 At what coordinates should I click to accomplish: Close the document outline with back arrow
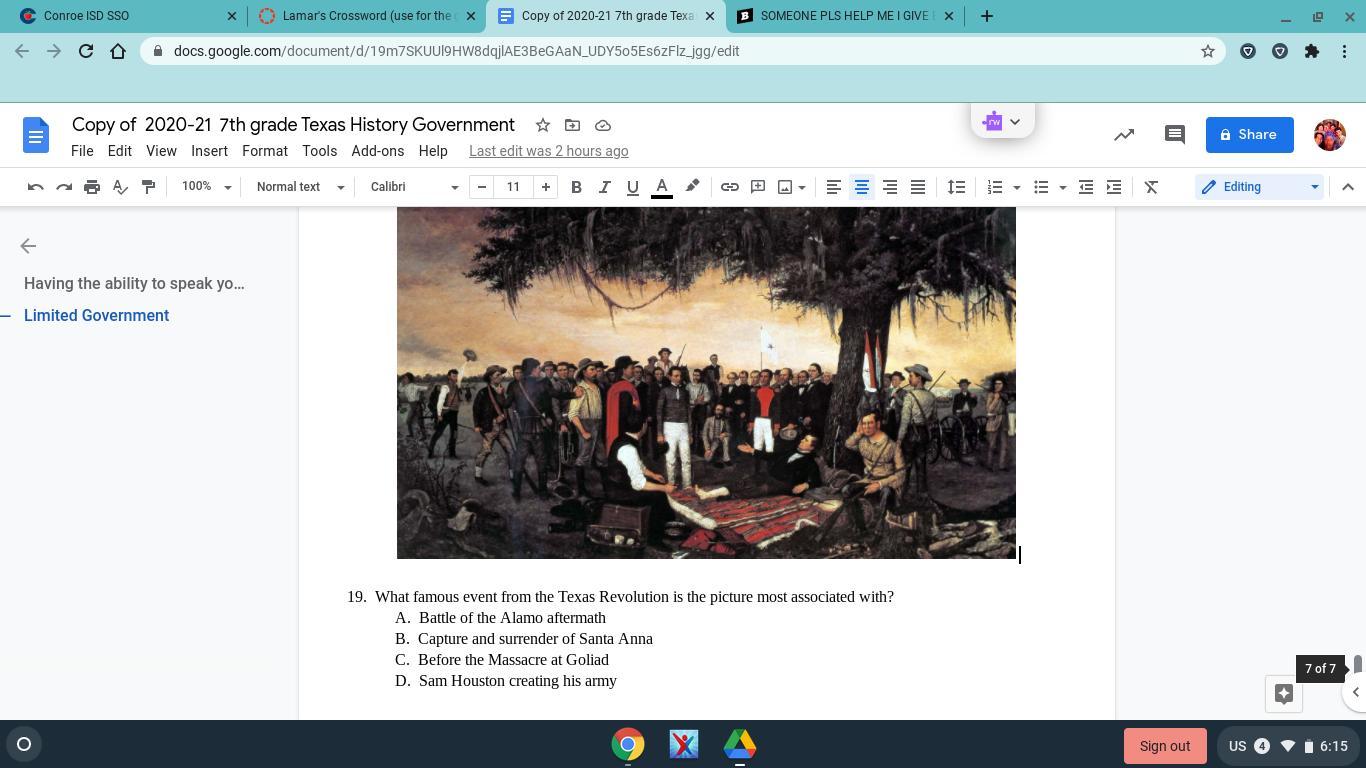click(x=28, y=246)
